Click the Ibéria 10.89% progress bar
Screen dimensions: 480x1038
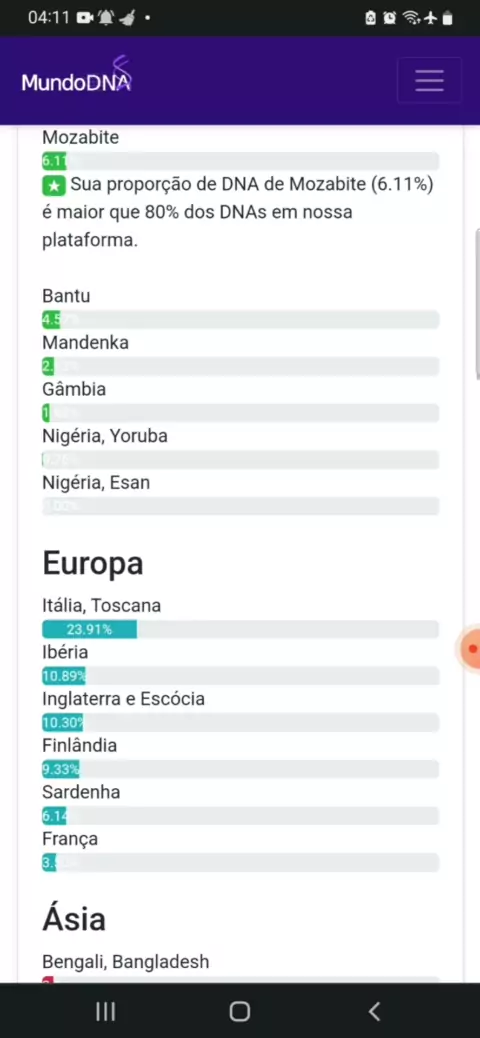click(240, 676)
